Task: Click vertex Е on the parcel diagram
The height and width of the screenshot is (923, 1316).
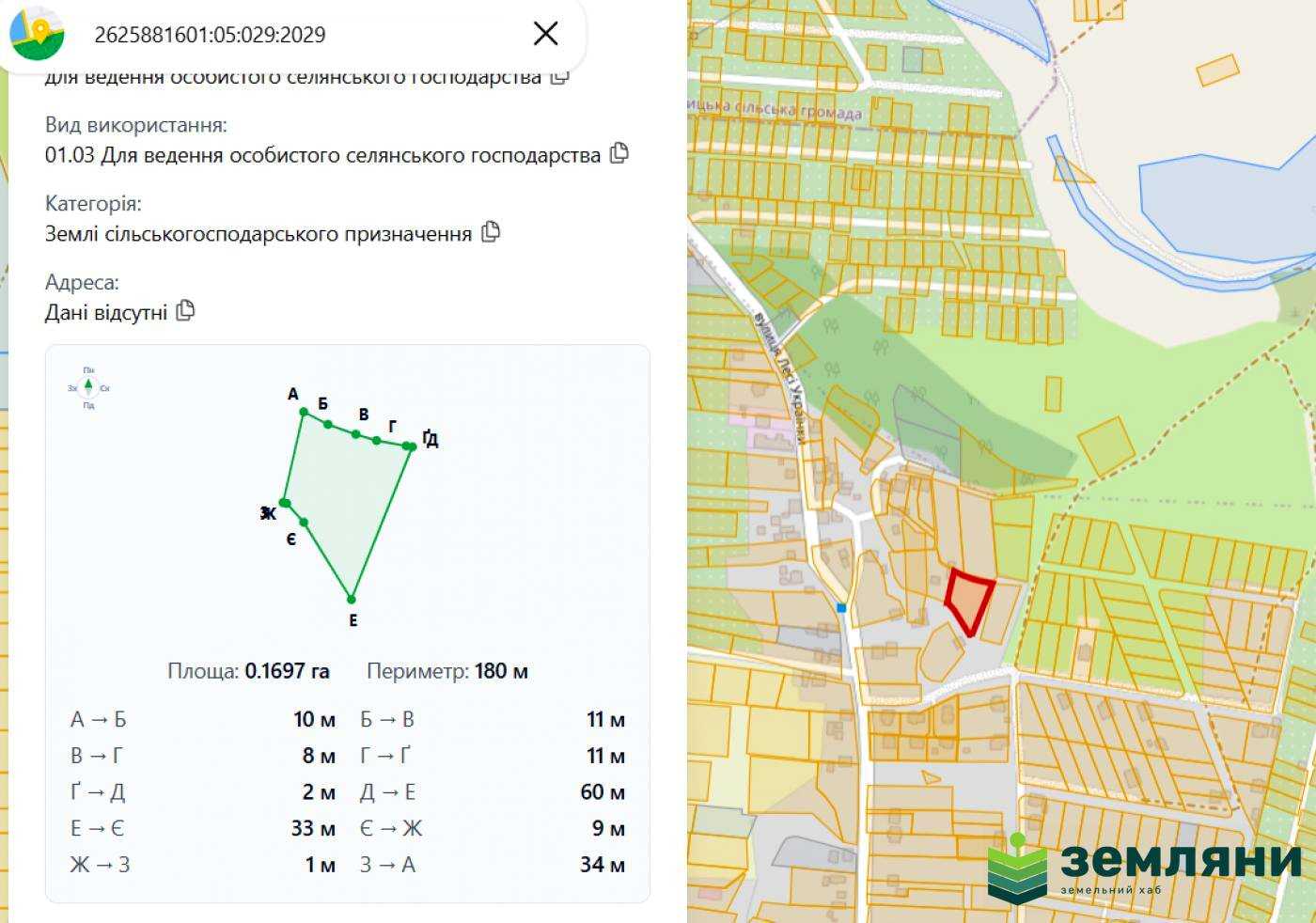Action: pos(352,599)
